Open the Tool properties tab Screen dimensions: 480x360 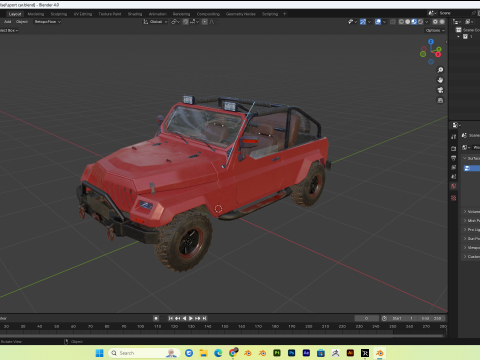pyautogui.click(x=454, y=137)
